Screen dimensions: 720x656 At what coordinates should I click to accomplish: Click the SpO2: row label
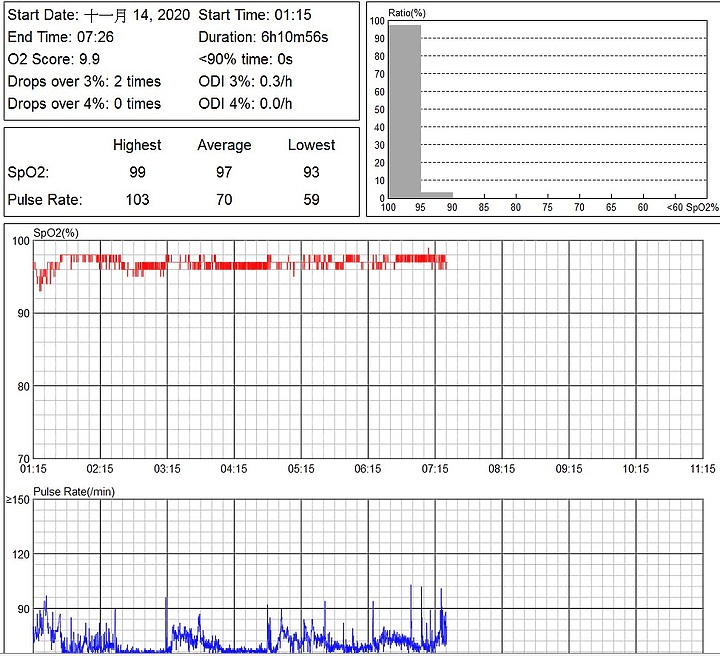point(28,172)
